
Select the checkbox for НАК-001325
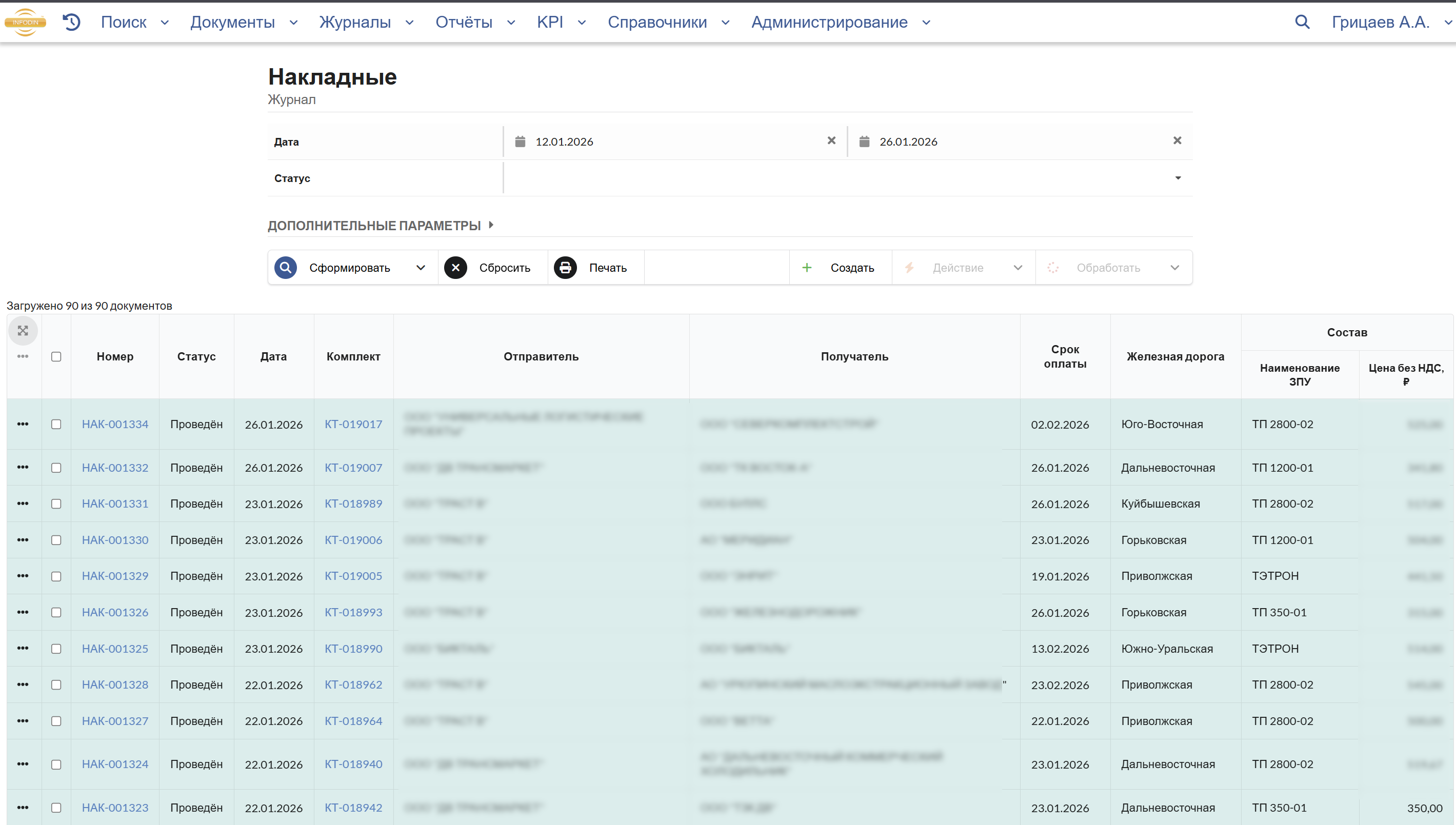pos(56,649)
